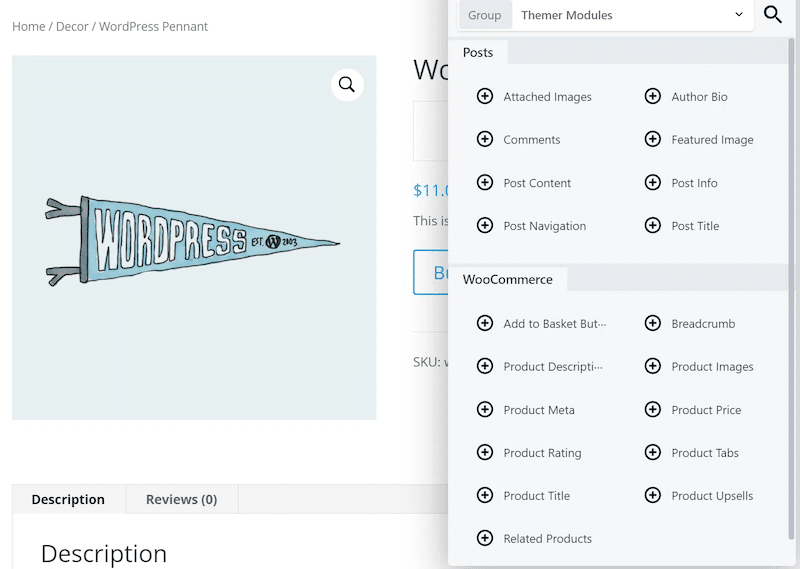
Task: Click plus icon beside Product Rating
Action: pos(485,452)
